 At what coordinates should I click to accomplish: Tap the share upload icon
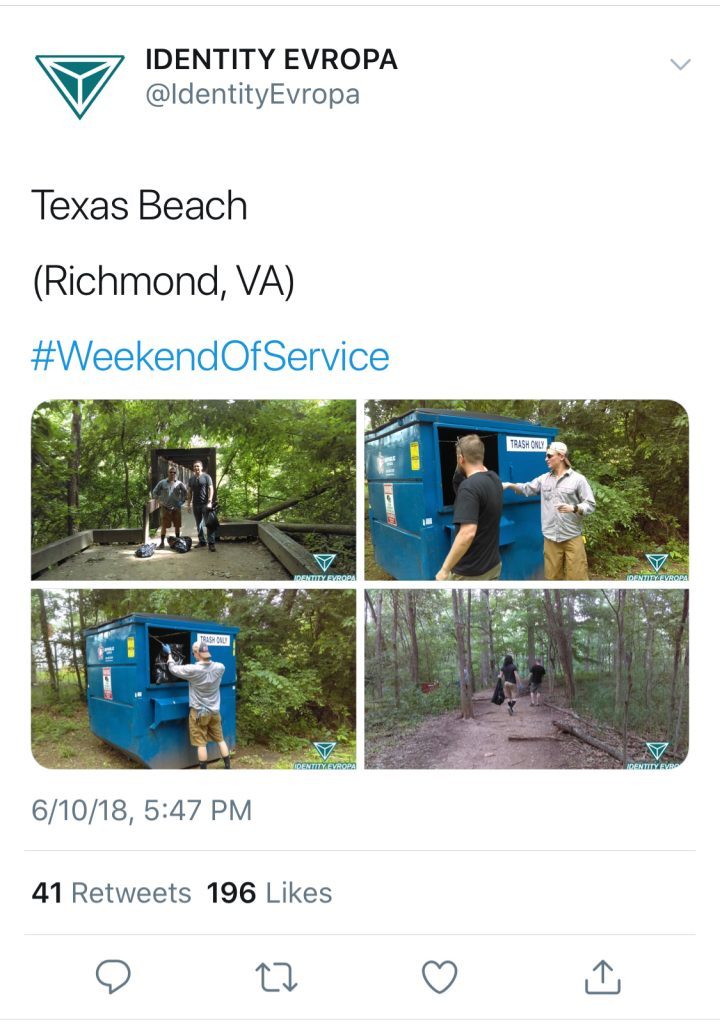pyautogui.click(x=602, y=976)
